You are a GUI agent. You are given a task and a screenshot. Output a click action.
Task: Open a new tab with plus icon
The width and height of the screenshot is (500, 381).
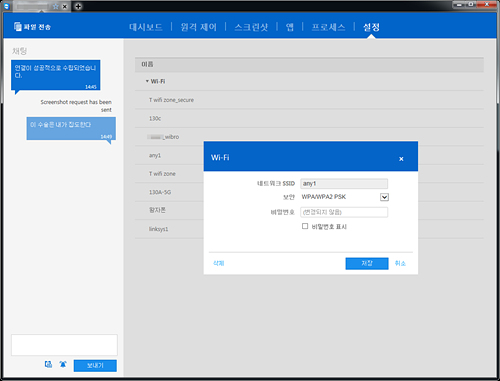[x=78, y=6]
